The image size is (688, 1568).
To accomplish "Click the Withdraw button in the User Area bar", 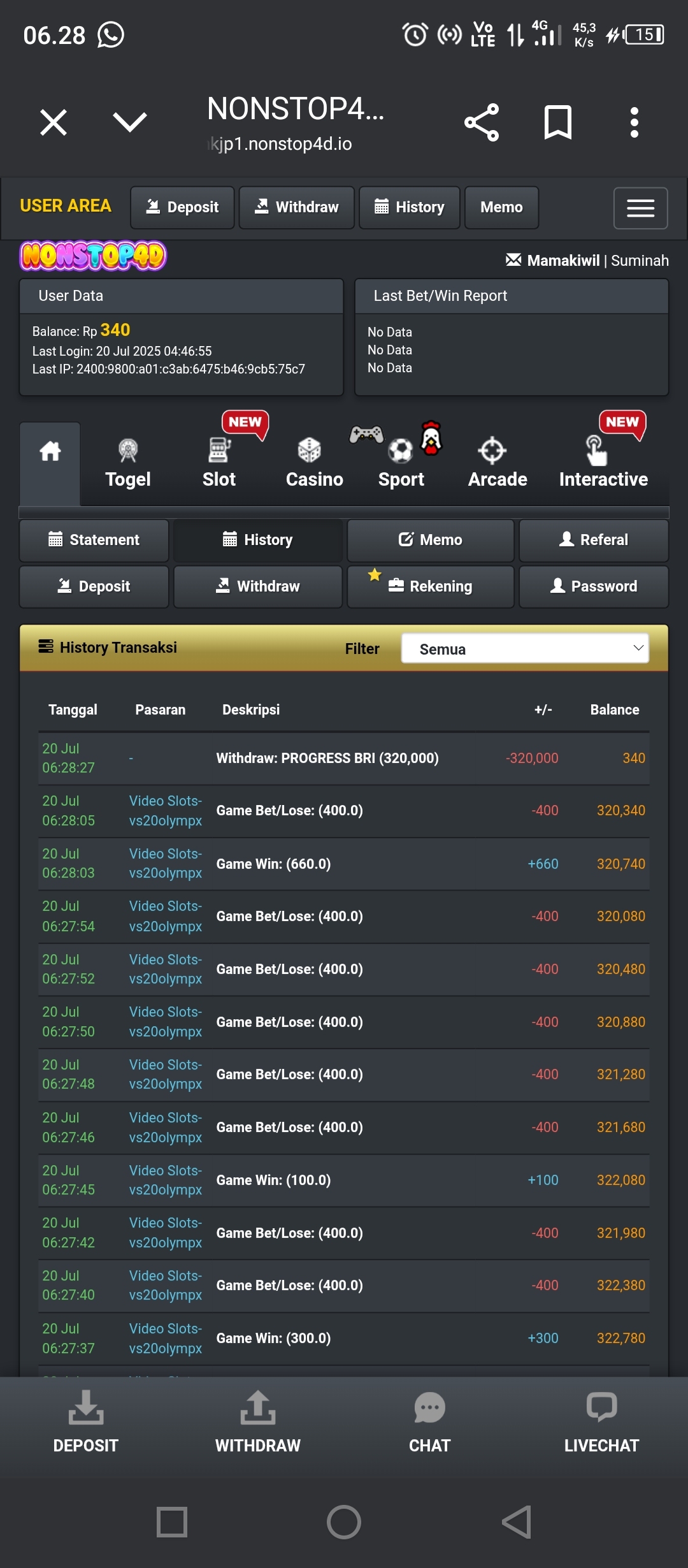I will pyautogui.click(x=296, y=207).
